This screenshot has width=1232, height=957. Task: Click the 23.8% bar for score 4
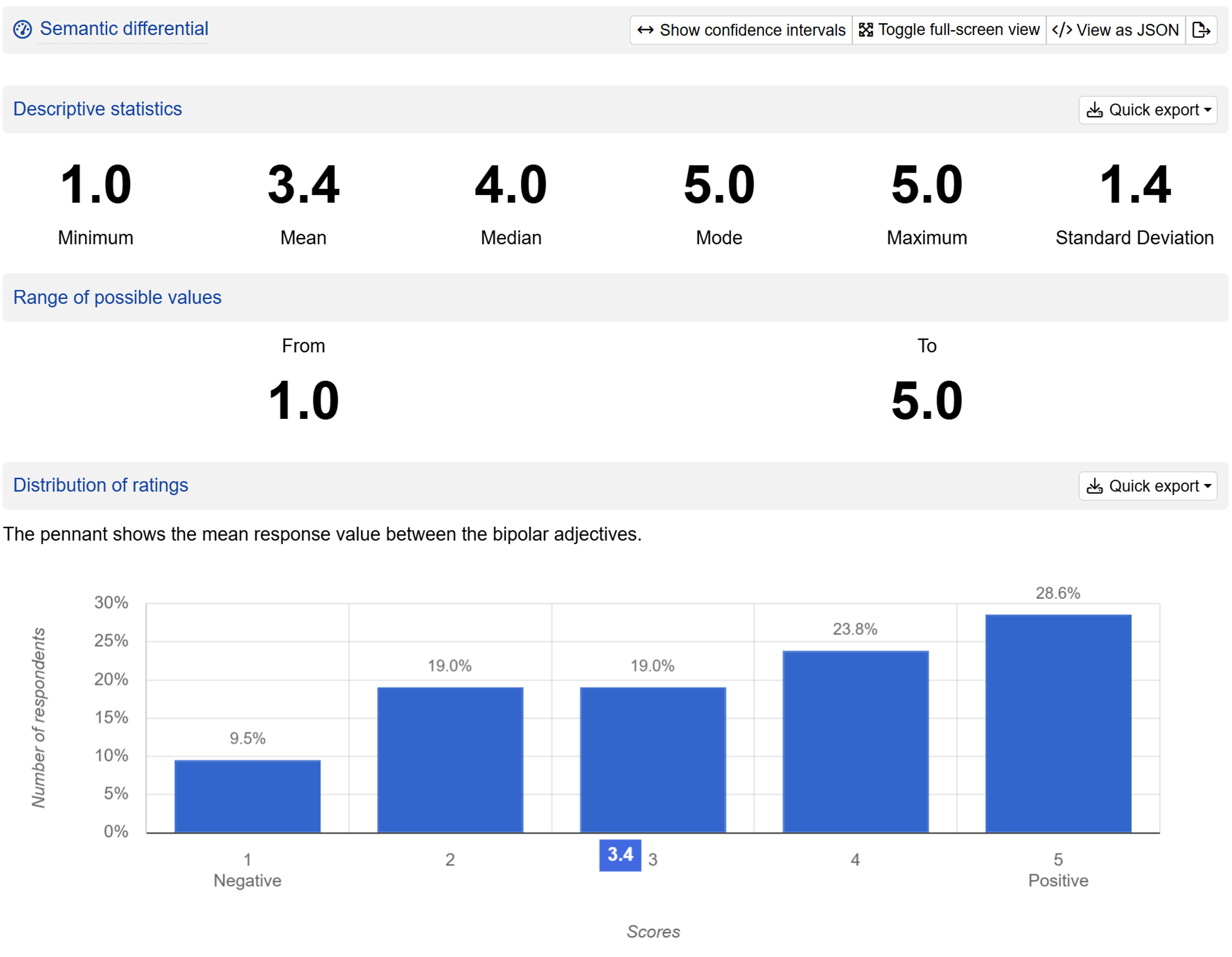[x=855, y=741]
